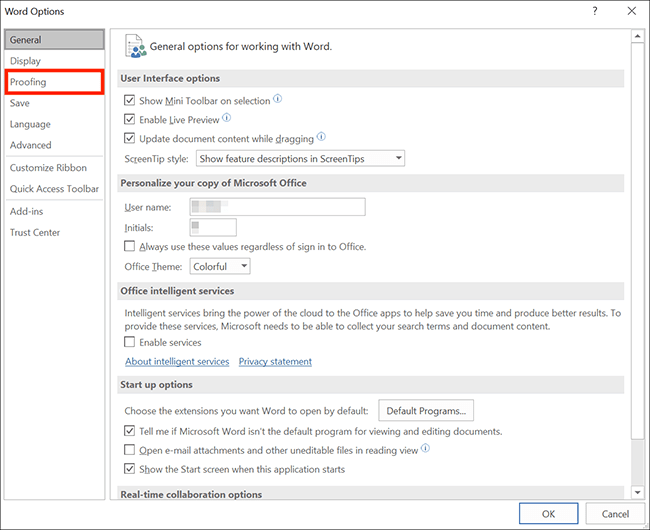This screenshot has width=650, height=530.
Task: Click info icon after Update document content while dragging
Action: coord(321,137)
